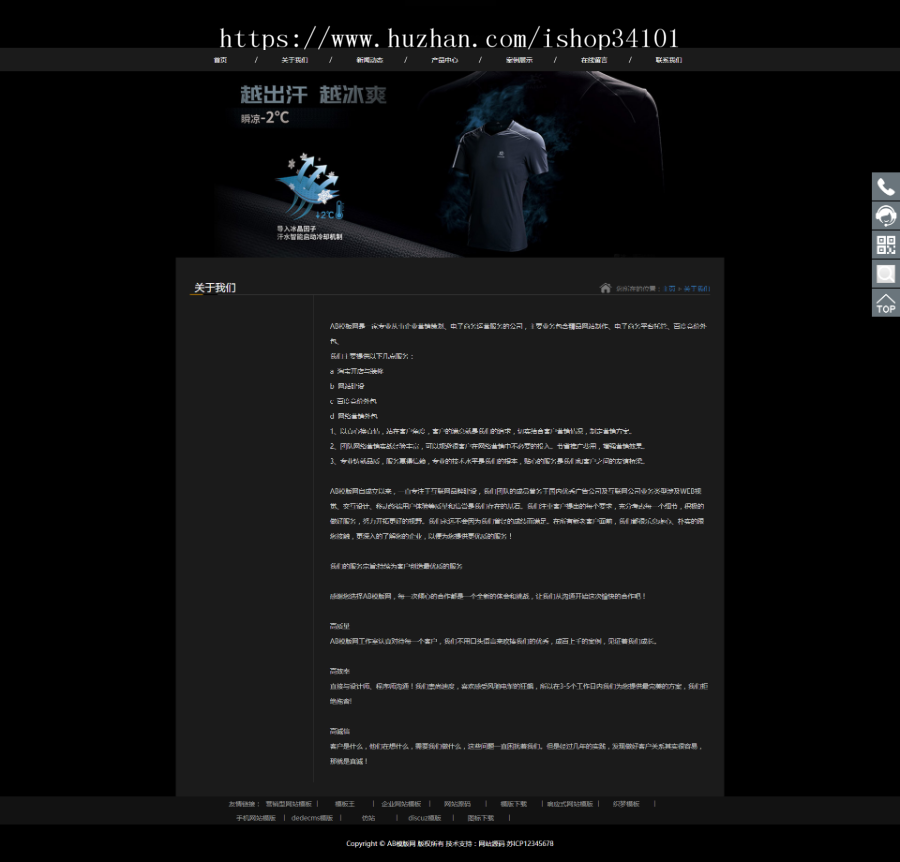Viewport: 900px width, 862px height.
Task: Visit the discuz模板 footer link
Action: click(425, 818)
